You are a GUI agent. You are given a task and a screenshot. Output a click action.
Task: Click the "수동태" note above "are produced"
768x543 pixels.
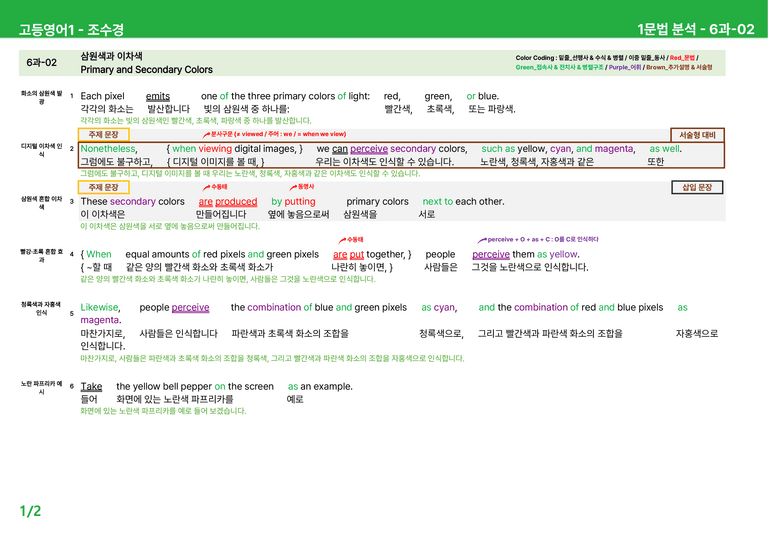tap(215, 187)
